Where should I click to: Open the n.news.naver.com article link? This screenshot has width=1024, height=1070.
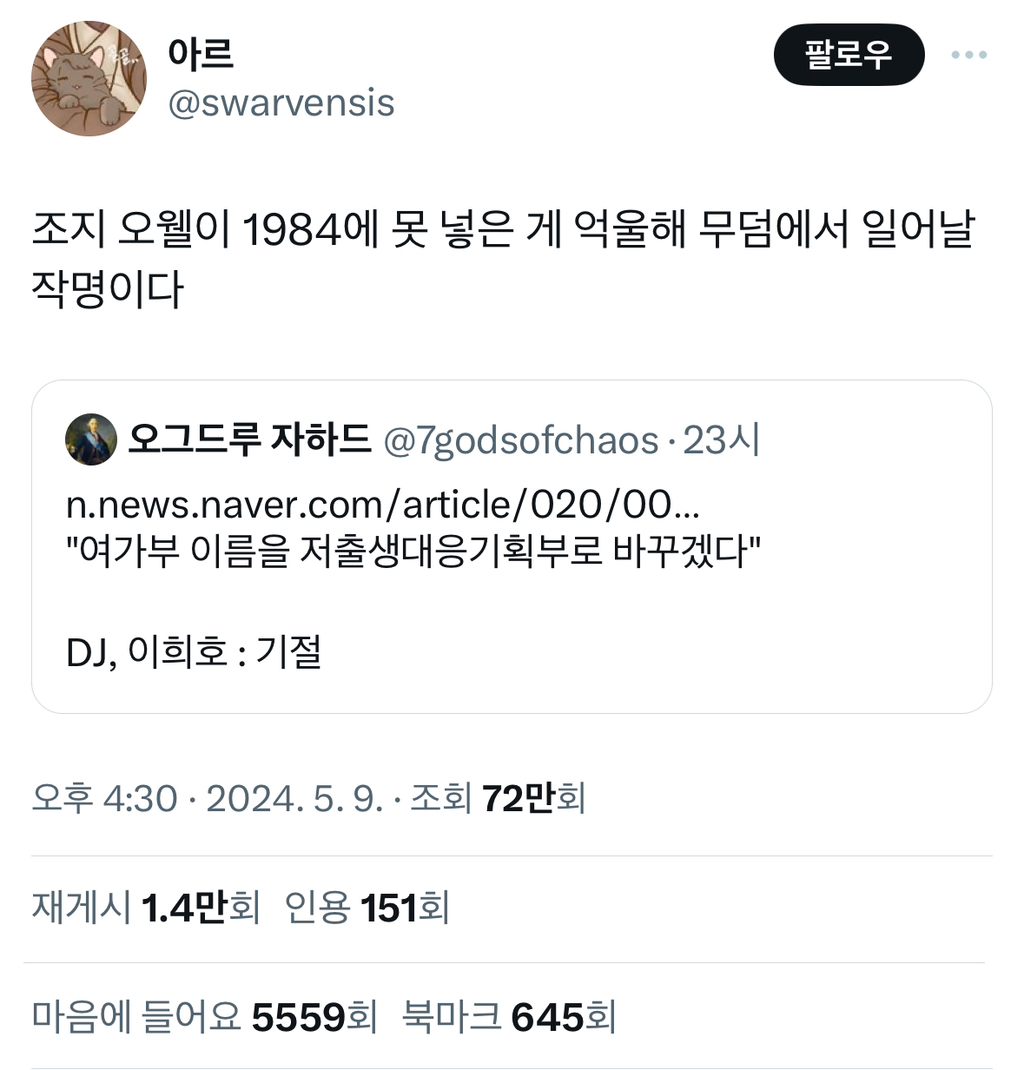(x=383, y=504)
